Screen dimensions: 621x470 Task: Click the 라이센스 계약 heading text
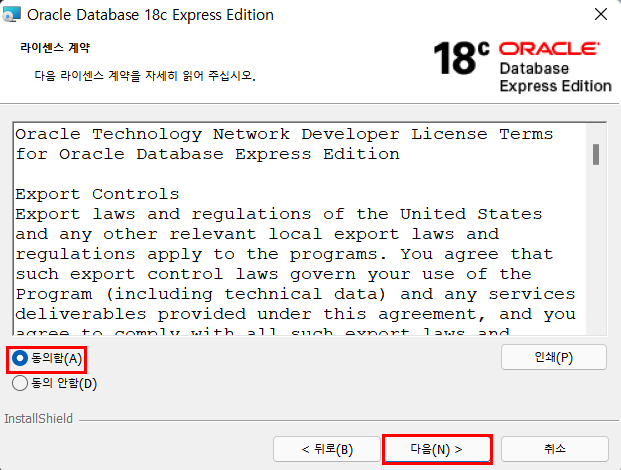point(55,48)
